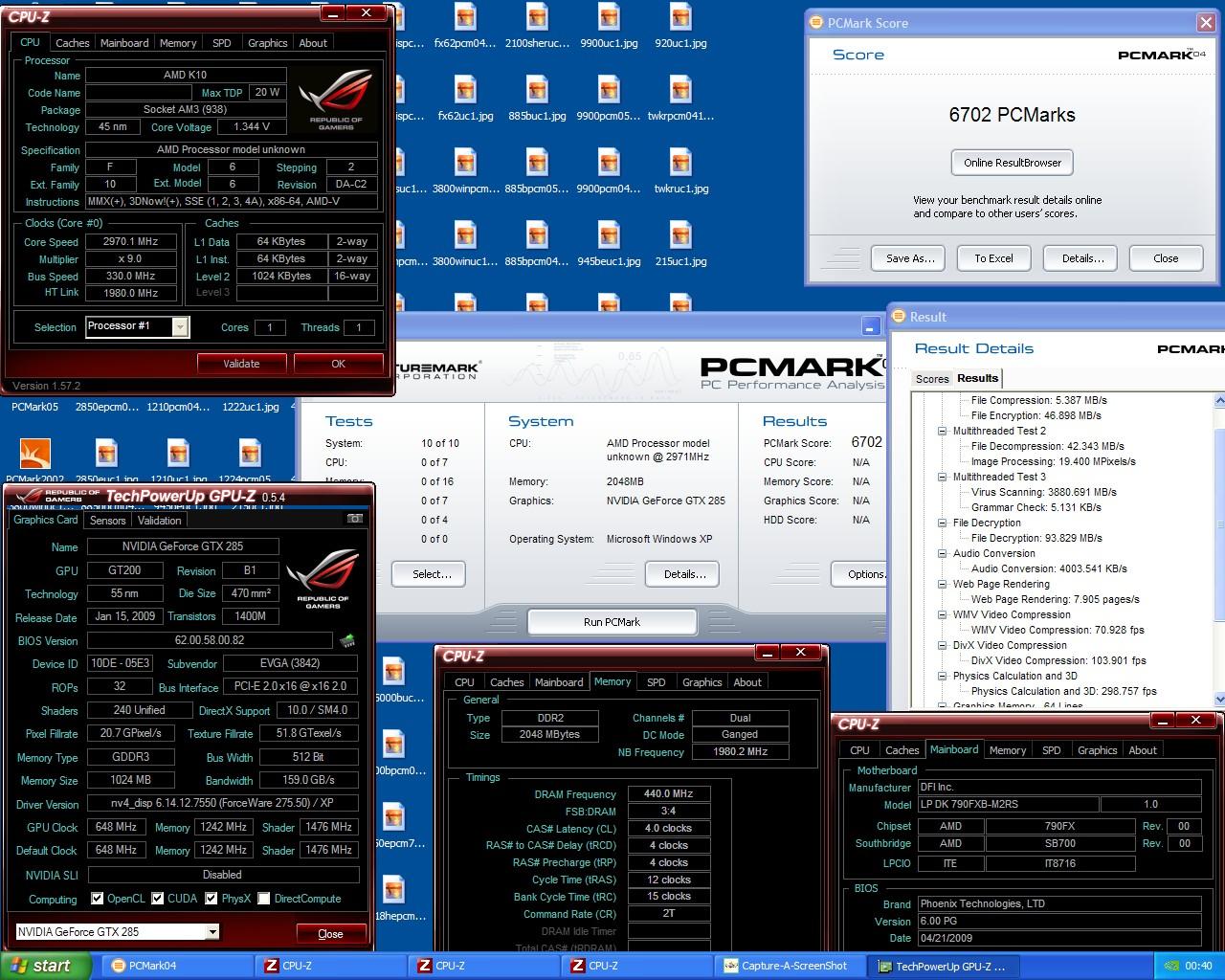Select the 885bpcm04 desktop file icon
The height and width of the screenshot is (980, 1225).
(x=537, y=244)
